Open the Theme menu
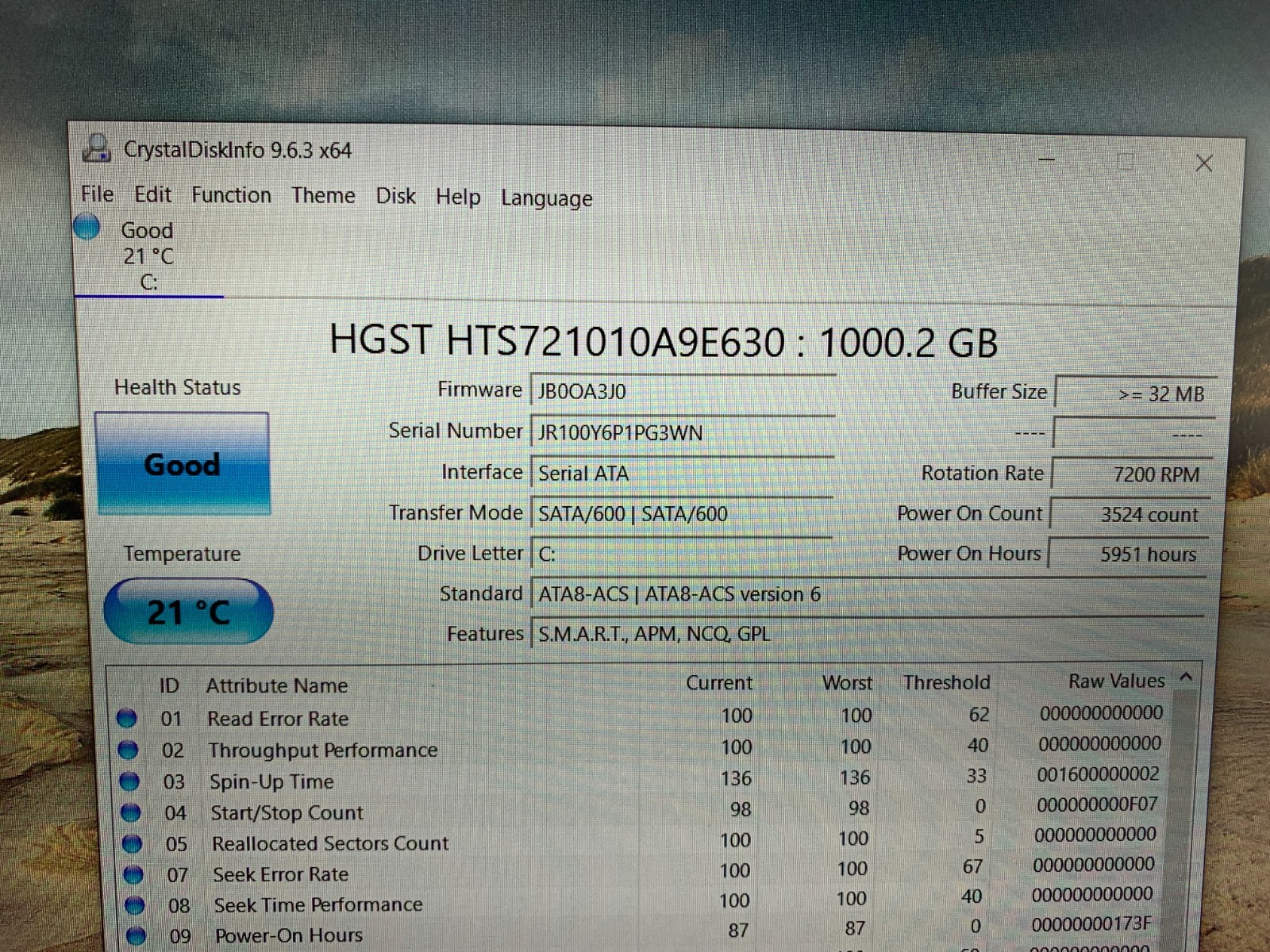Viewport: 1270px width, 952px height. 323,196
